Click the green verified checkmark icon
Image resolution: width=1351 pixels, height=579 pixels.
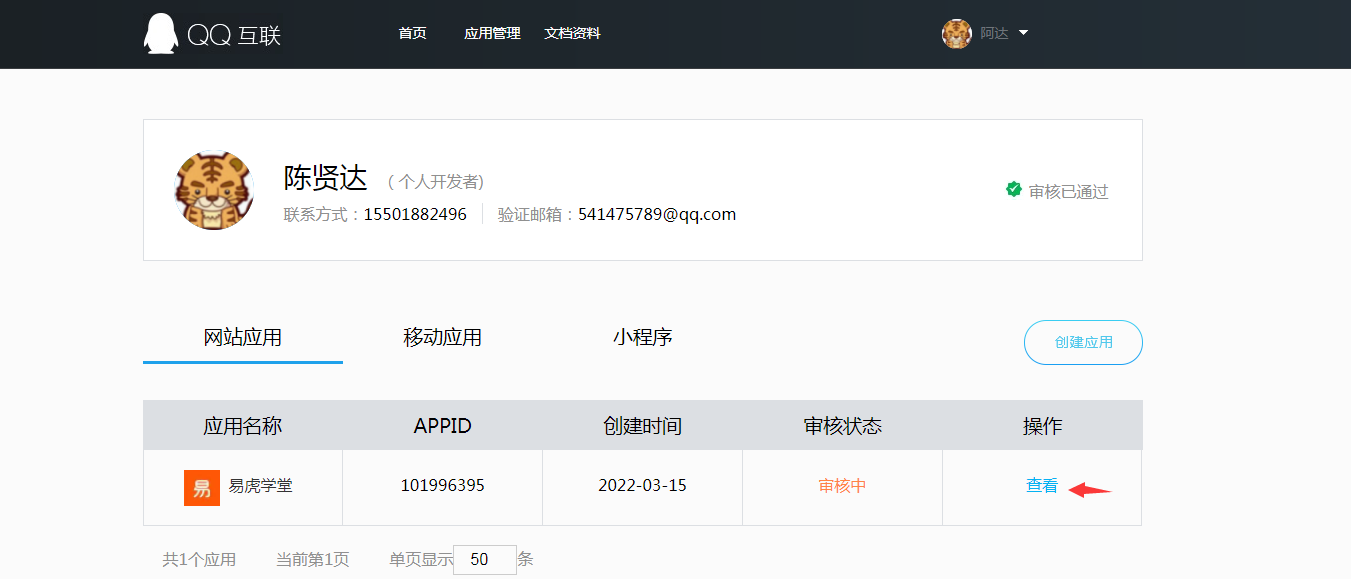1014,190
